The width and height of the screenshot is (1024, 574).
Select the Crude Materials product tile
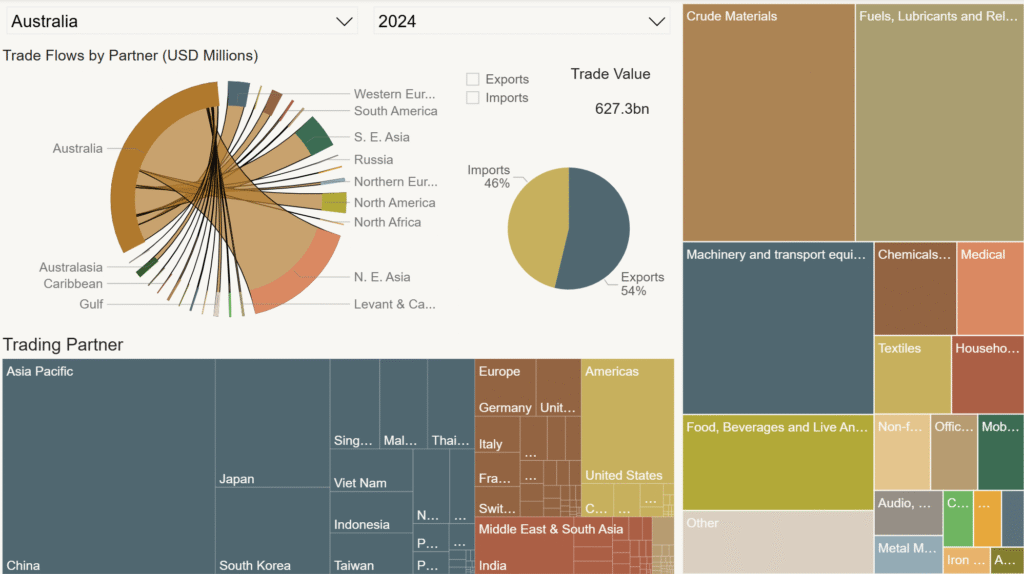click(x=768, y=120)
